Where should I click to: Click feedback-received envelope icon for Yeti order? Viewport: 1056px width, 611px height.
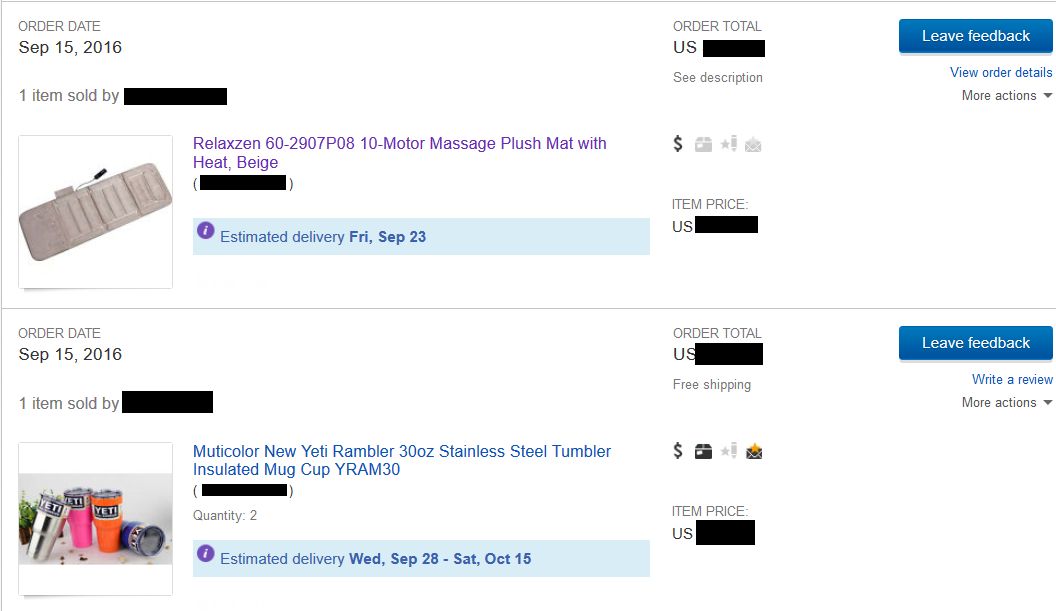753,452
